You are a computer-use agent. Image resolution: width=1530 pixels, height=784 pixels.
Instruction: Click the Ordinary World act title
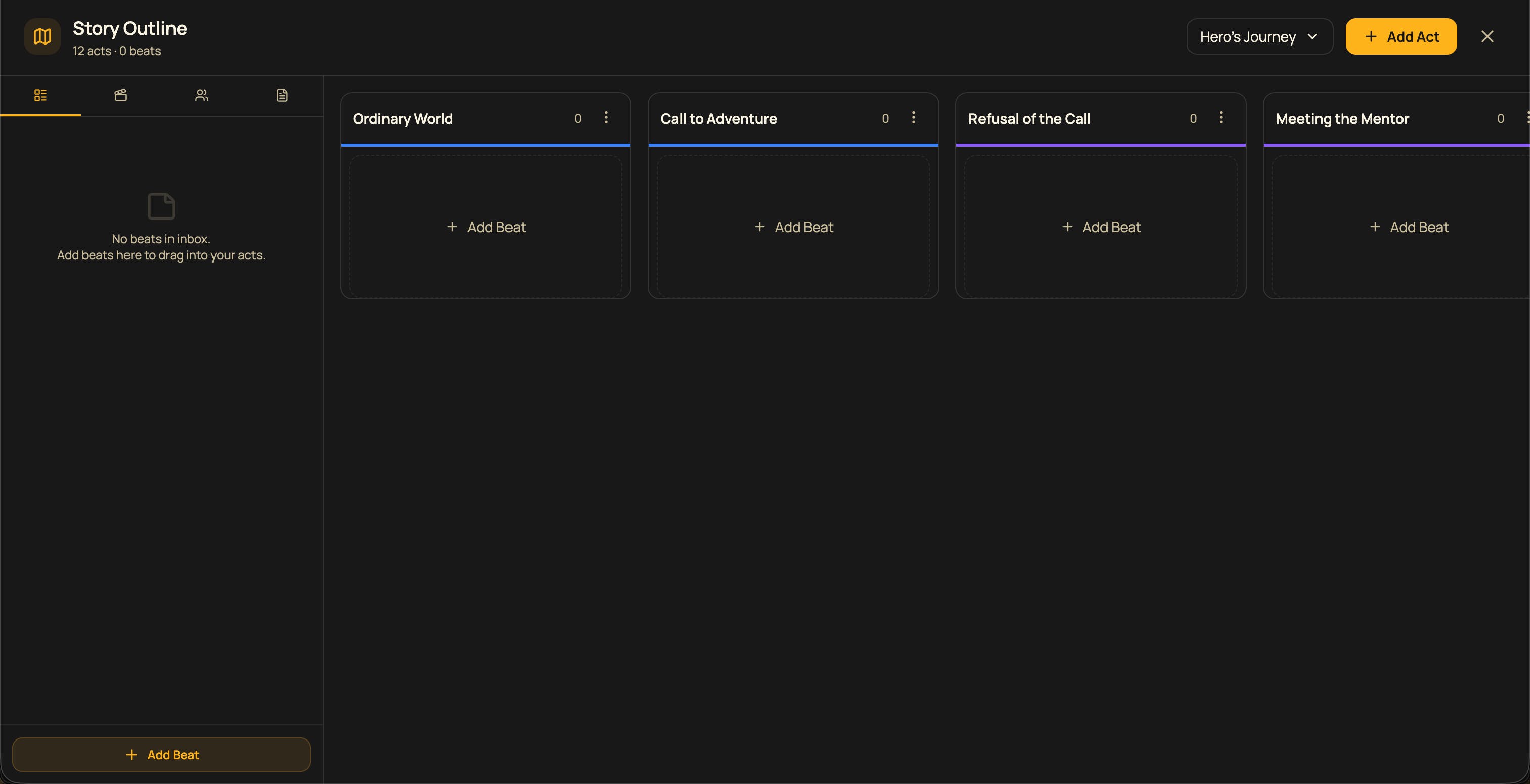(x=403, y=119)
